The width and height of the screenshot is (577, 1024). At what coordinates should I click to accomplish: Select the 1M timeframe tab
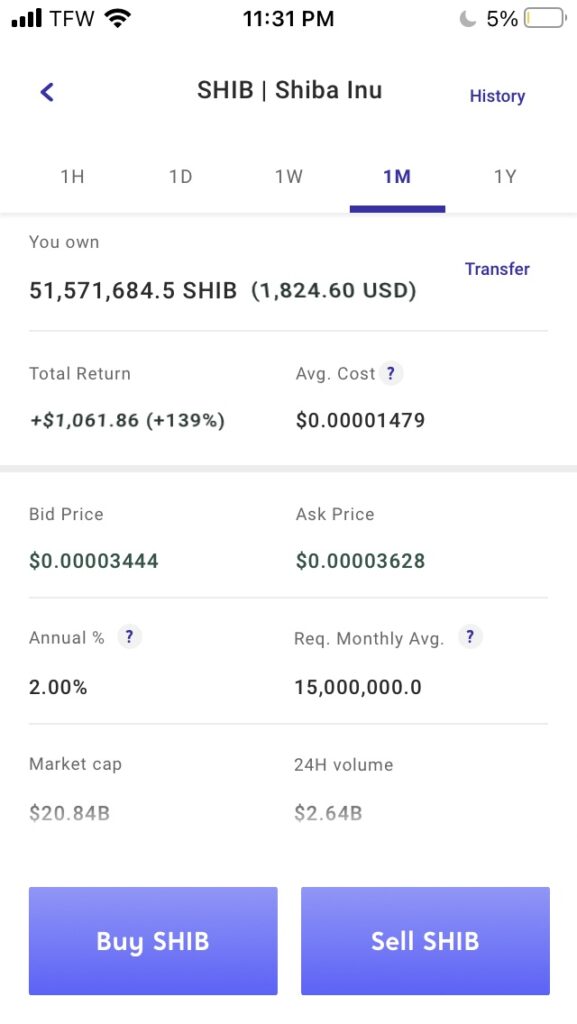(x=397, y=177)
